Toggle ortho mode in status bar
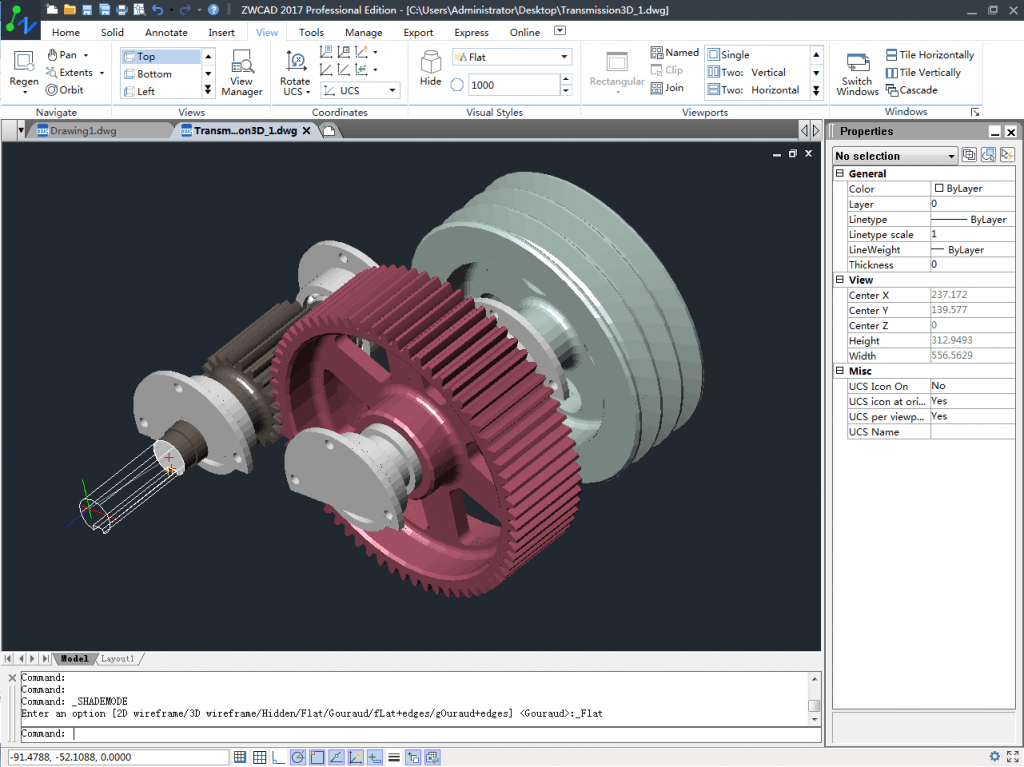 click(278, 758)
